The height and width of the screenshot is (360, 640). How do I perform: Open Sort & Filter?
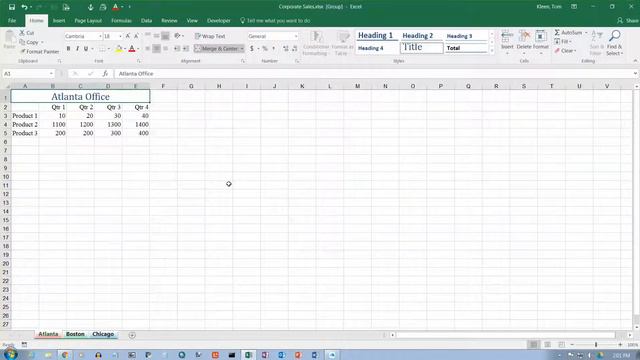coord(596,43)
